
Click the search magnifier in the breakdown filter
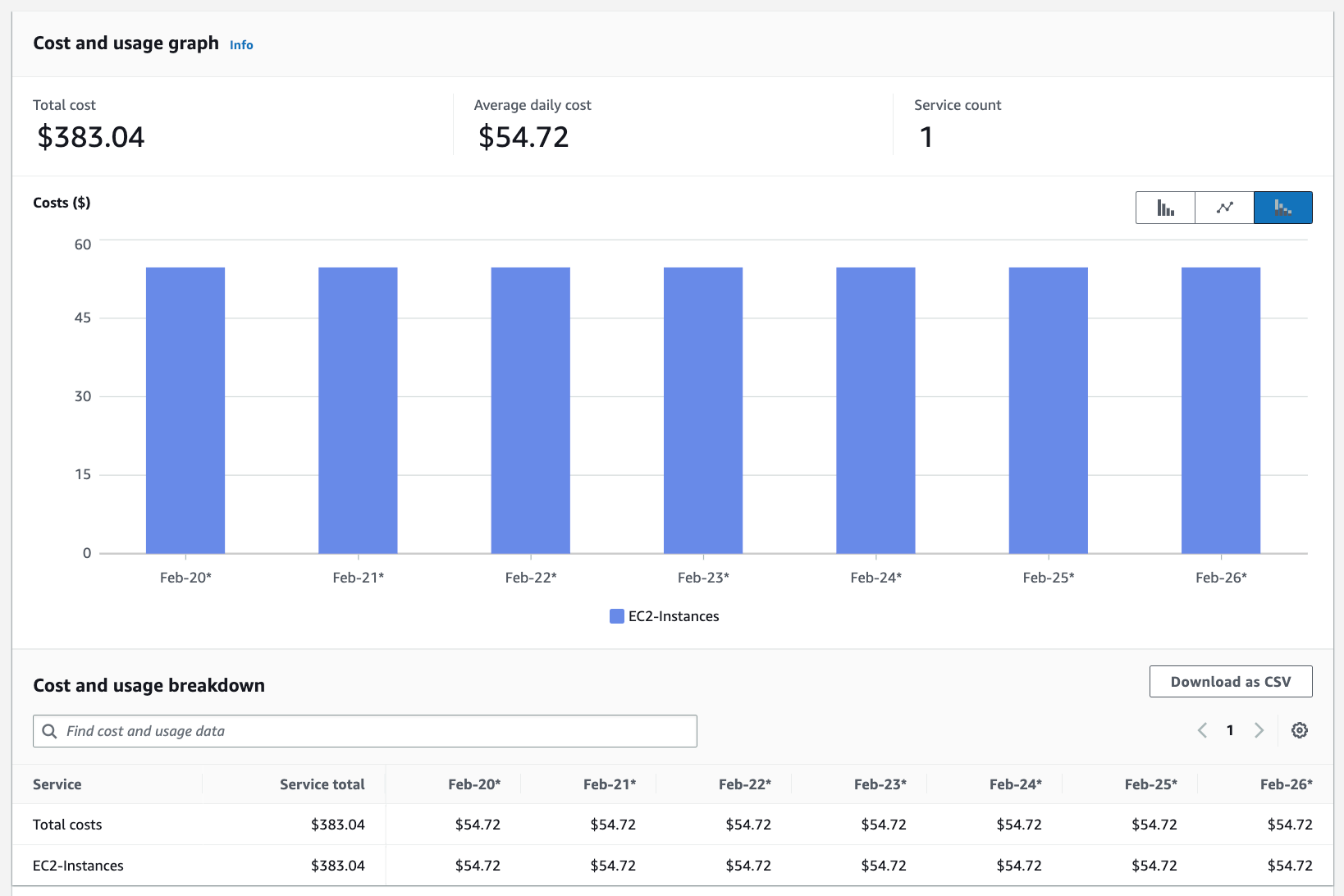[50, 730]
